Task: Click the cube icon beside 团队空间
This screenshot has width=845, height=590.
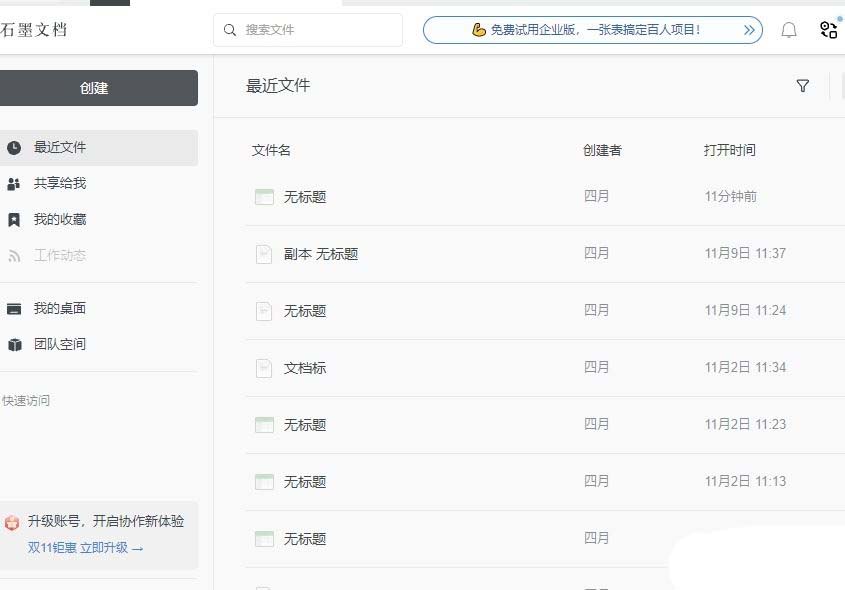Action: pos(15,345)
